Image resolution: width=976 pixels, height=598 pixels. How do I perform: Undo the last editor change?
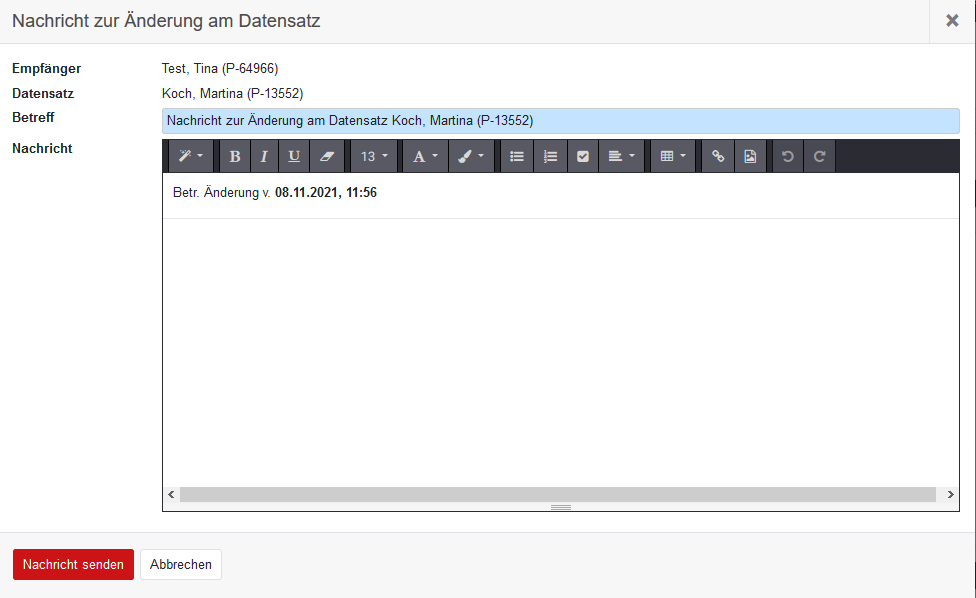tap(788, 157)
